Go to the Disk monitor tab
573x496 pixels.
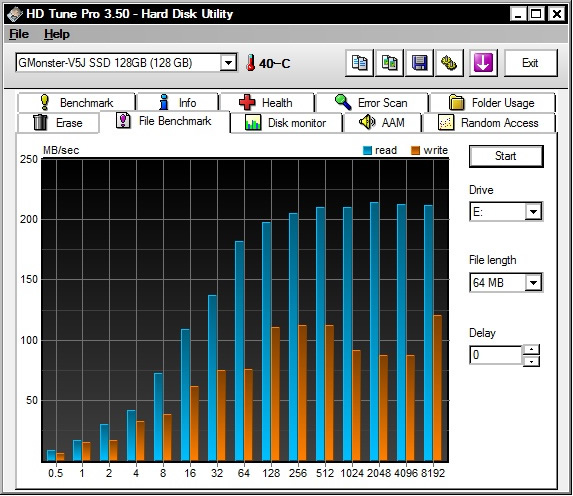click(x=286, y=123)
